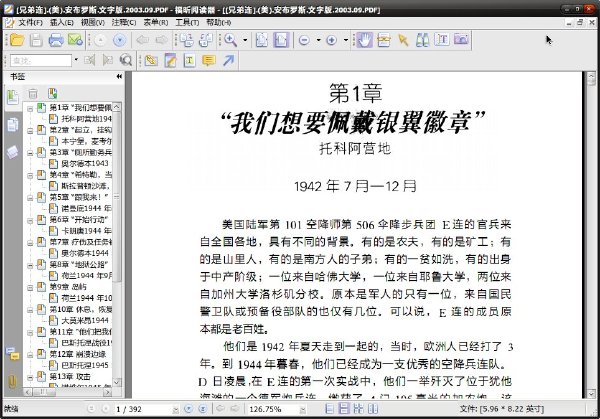This screenshot has width=600, height=419.
Task: Open the search box dropdown arrow
Action: point(76,60)
